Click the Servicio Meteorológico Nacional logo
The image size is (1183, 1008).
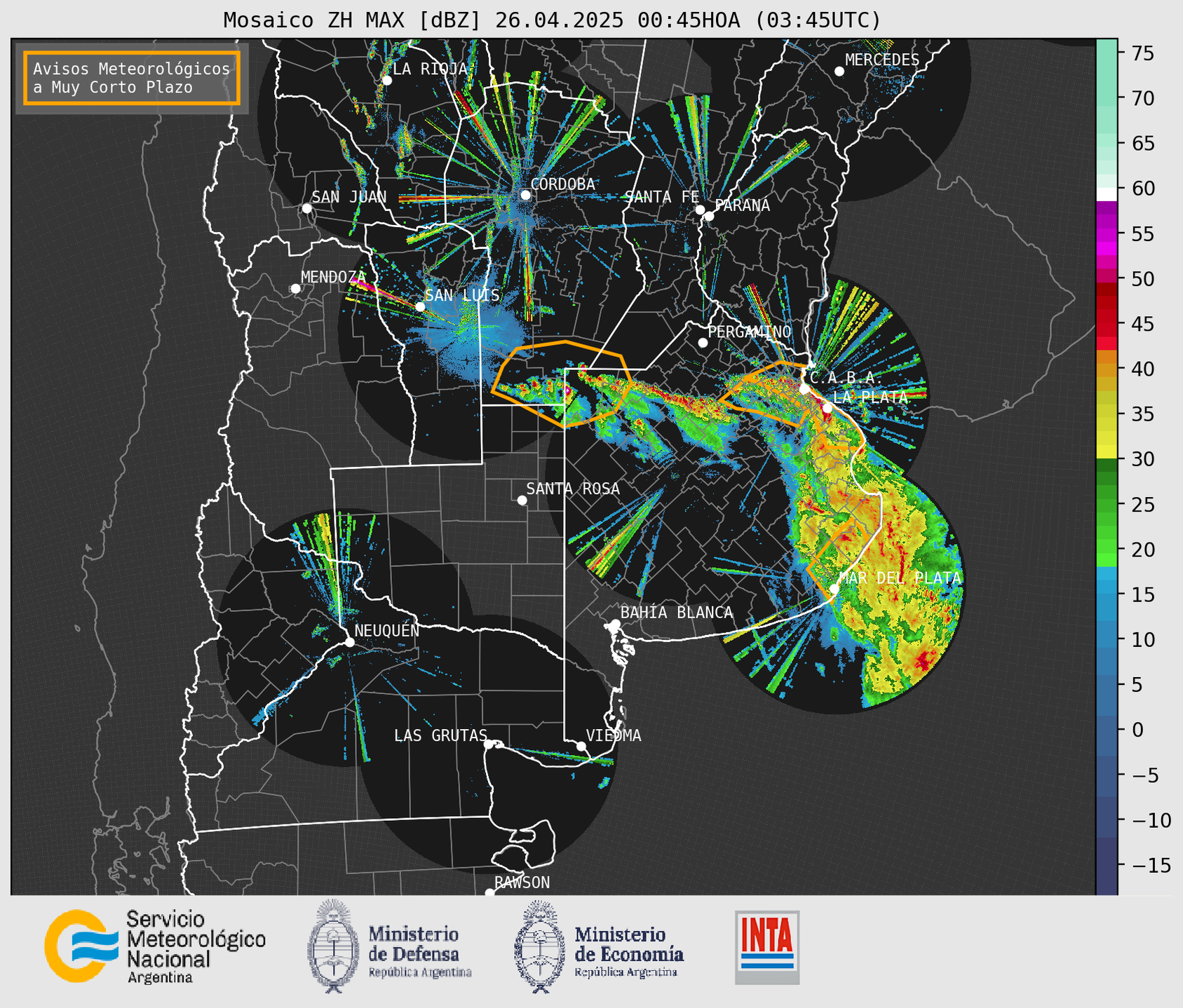[x=155, y=946]
